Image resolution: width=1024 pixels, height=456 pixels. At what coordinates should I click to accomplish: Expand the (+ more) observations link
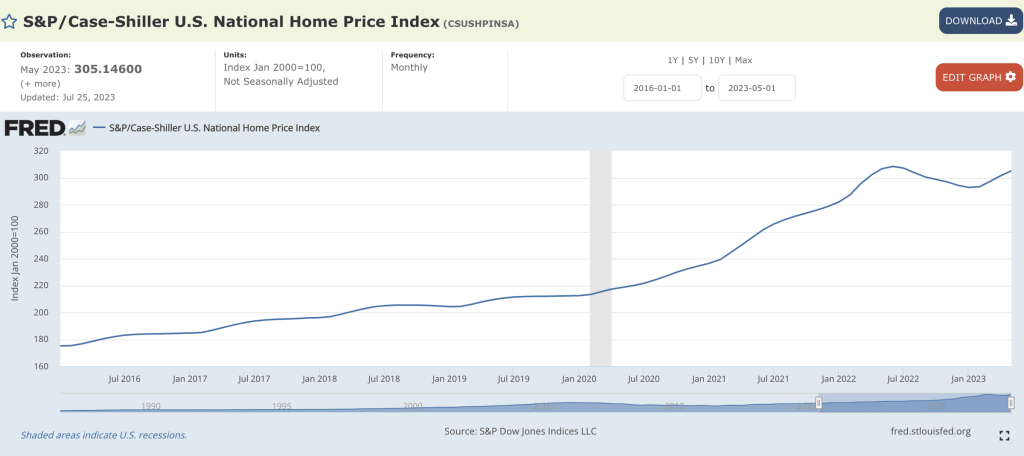[x=40, y=84]
